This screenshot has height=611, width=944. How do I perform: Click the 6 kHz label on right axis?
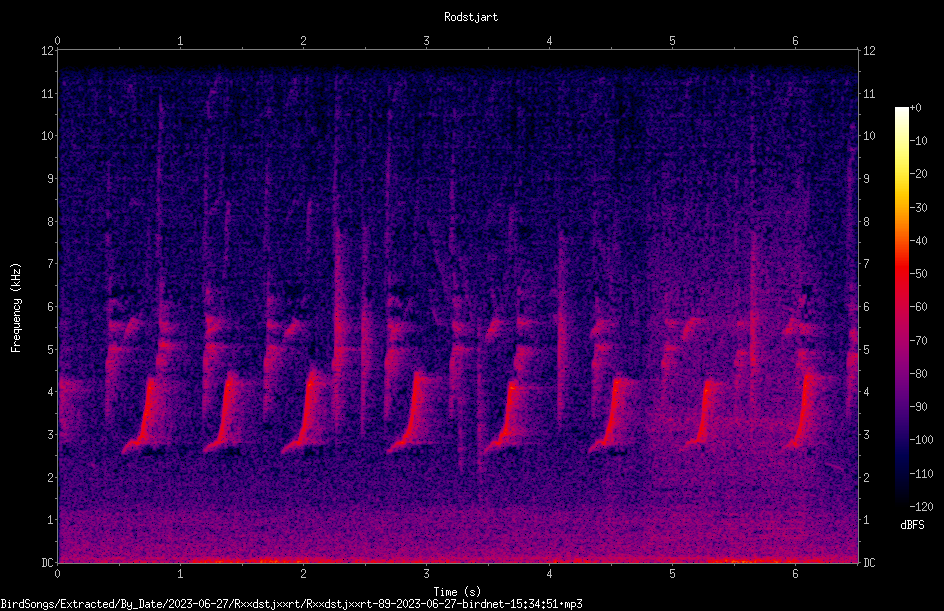coord(866,306)
